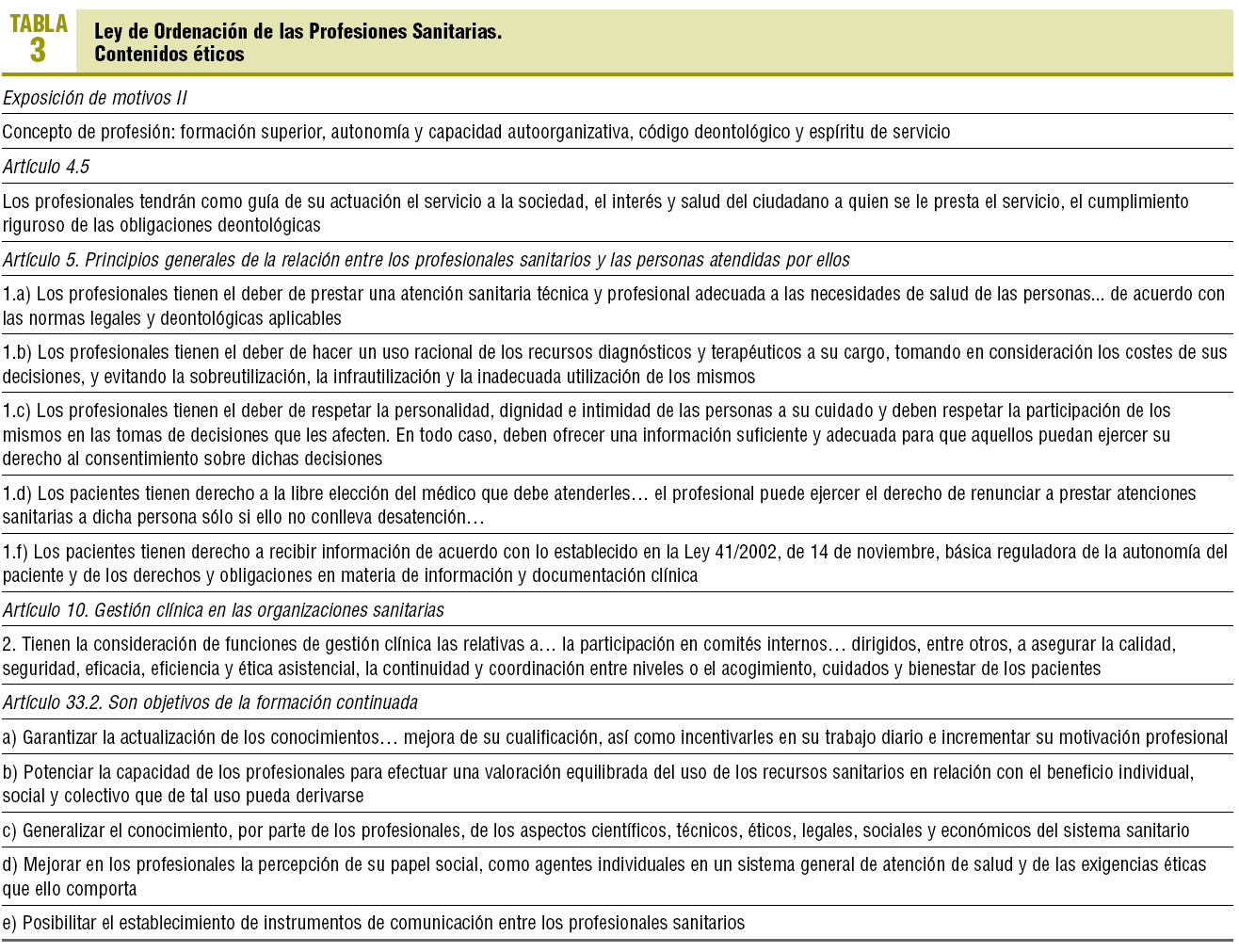Image resolution: width=1239 pixels, height=952 pixels.
Task: Click row 1.d) about libre elección del médico
Action: (599, 505)
